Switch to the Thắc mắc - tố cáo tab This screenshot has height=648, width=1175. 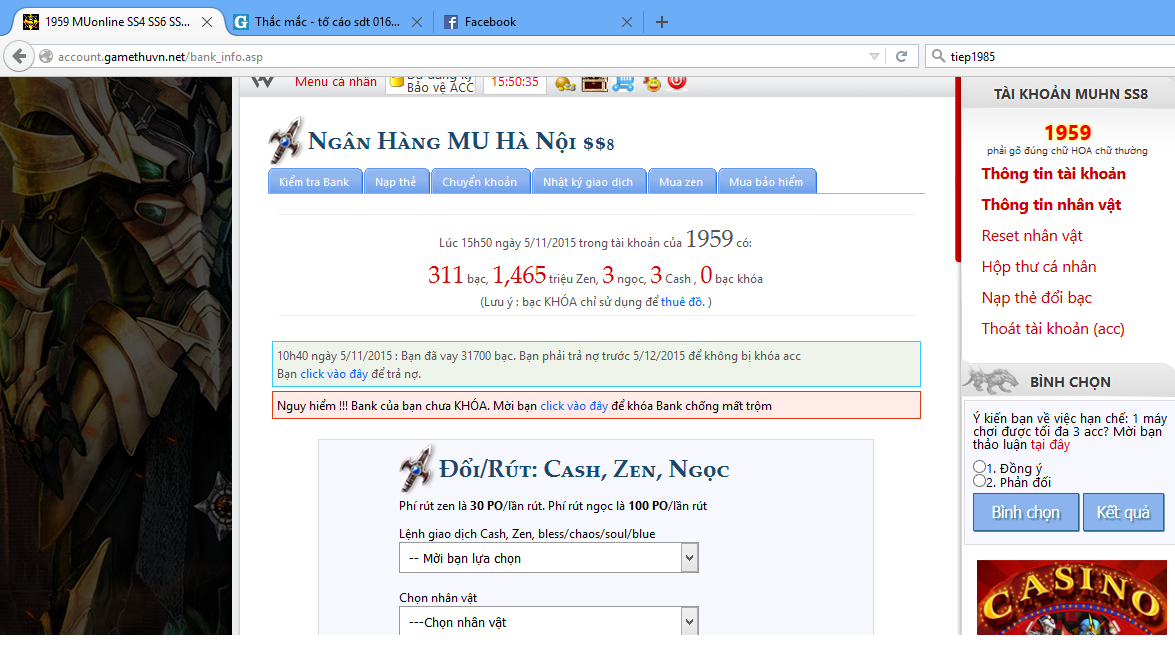point(327,22)
